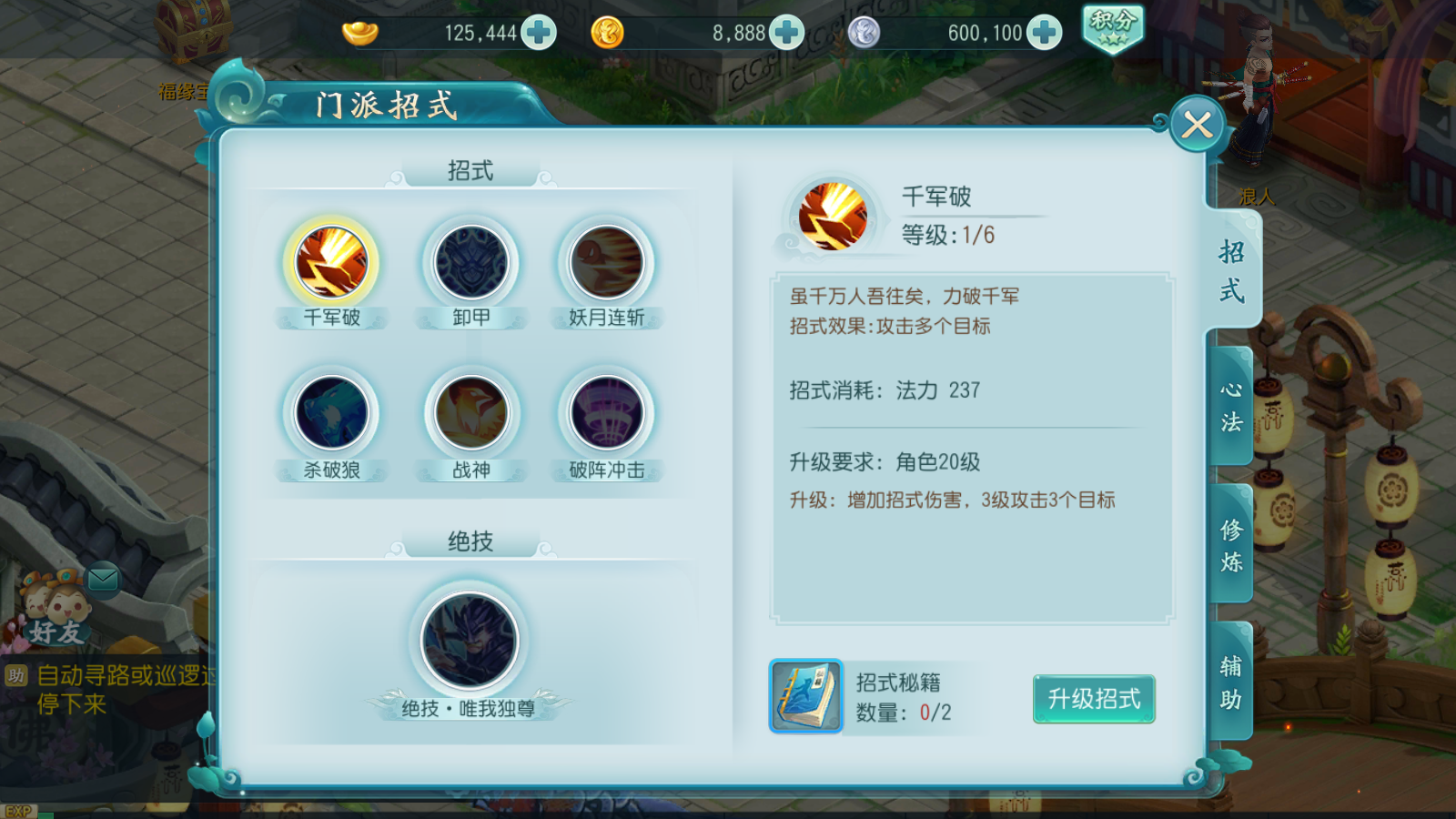
Task: Open the 绝技·唯我独尊 ultimate skill
Action: [469, 641]
